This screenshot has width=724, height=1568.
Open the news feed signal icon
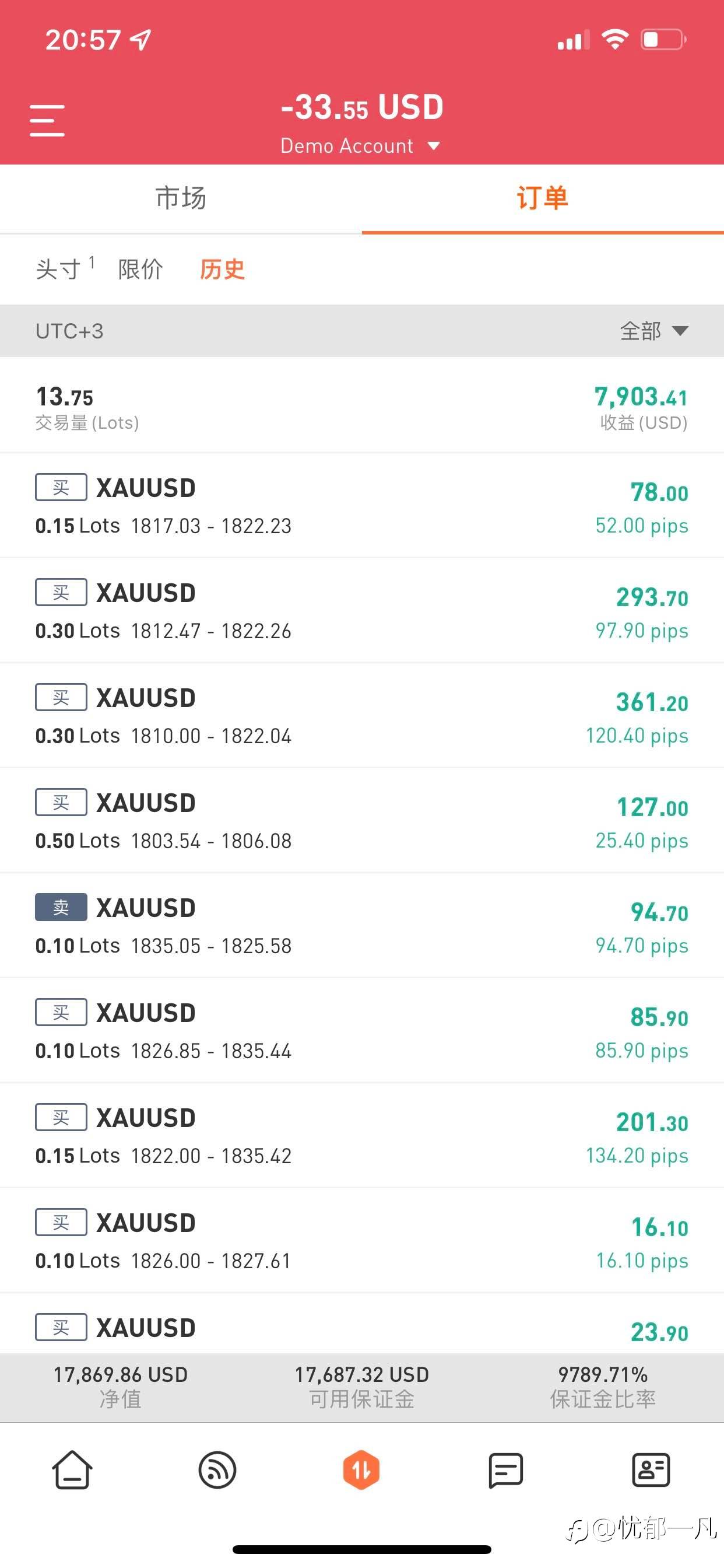tap(217, 1470)
